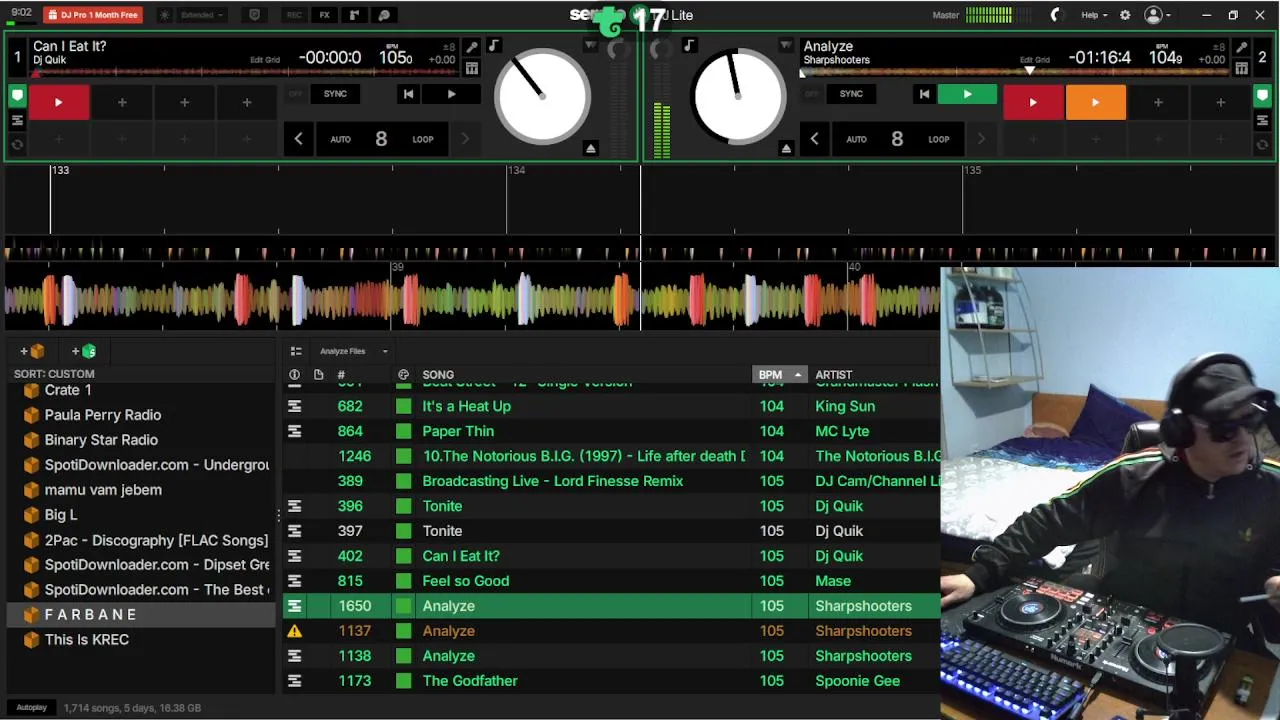Click the track color palette column icon
The height and width of the screenshot is (720, 1280).
tap(403, 375)
